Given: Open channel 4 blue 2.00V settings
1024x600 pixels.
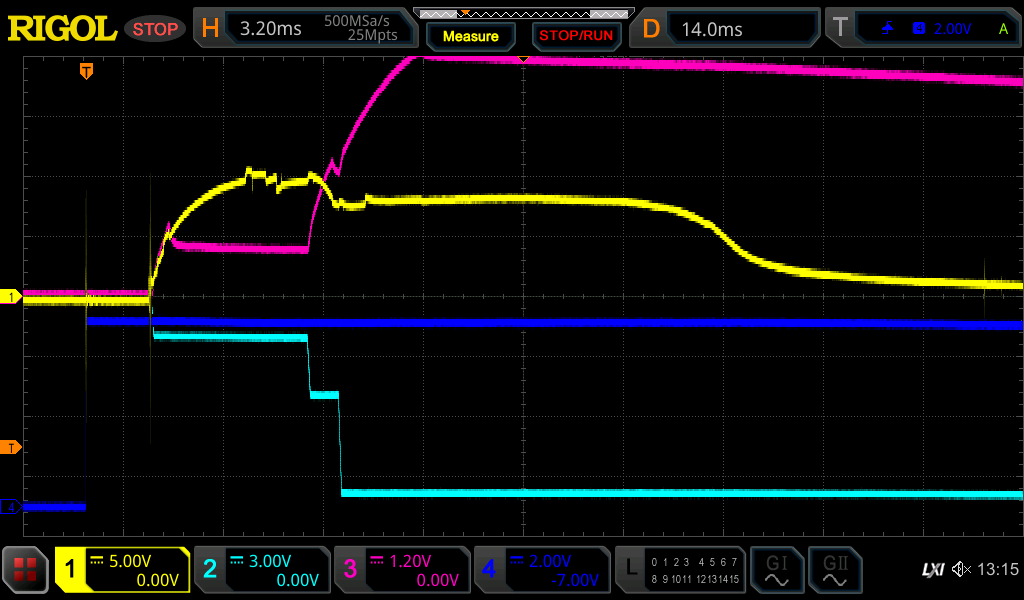Looking at the screenshot, I should 541,570.
